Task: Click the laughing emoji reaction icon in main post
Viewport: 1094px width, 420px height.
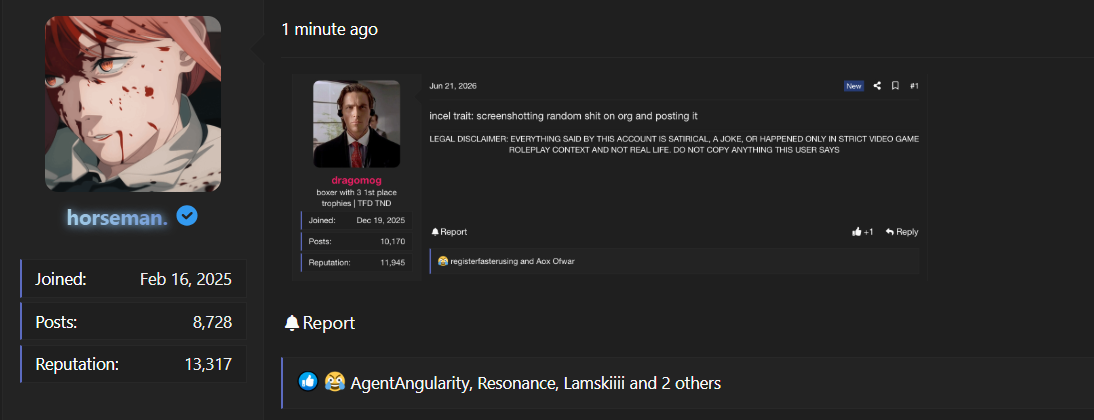Action: pos(335,381)
